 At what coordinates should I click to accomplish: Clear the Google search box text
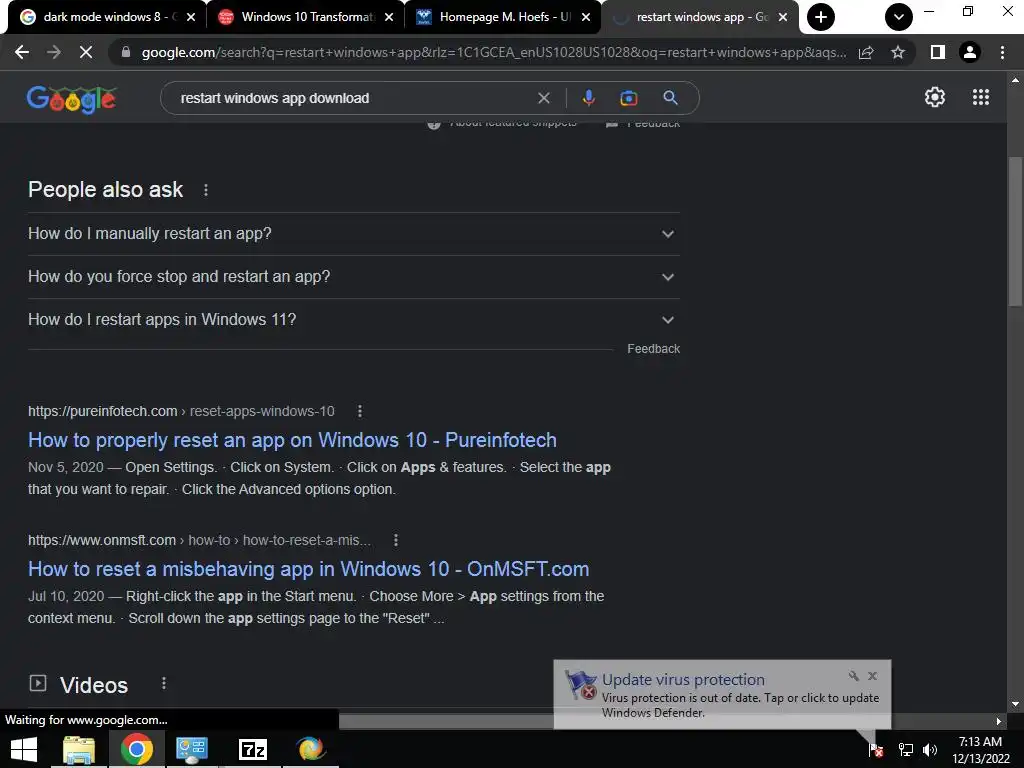coord(543,98)
